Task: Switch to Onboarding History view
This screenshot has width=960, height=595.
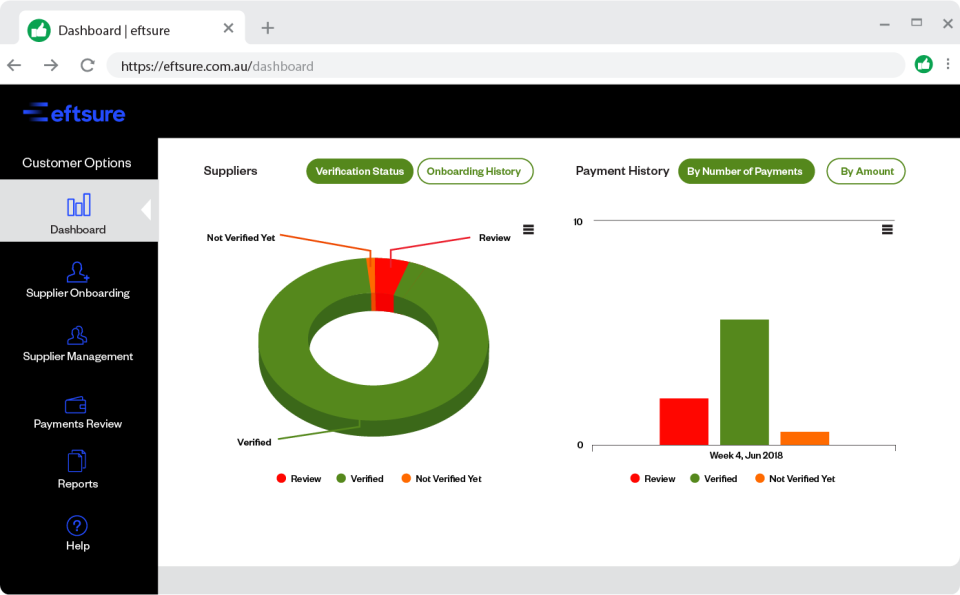Action: pos(475,171)
